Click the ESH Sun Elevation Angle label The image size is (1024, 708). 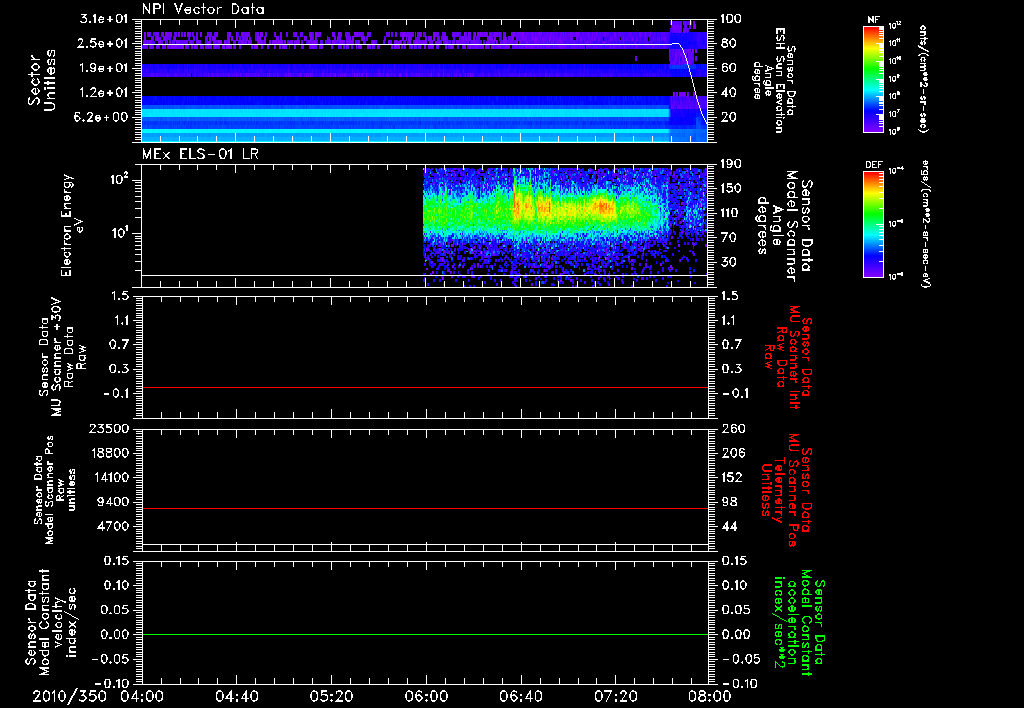(x=778, y=79)
